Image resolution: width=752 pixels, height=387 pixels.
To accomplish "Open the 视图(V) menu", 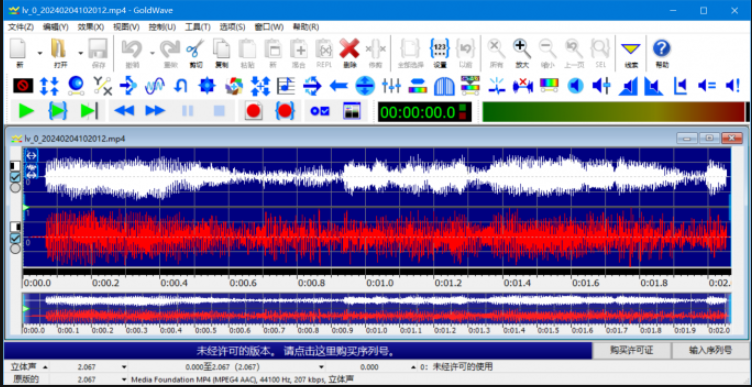I will [126, 27].
